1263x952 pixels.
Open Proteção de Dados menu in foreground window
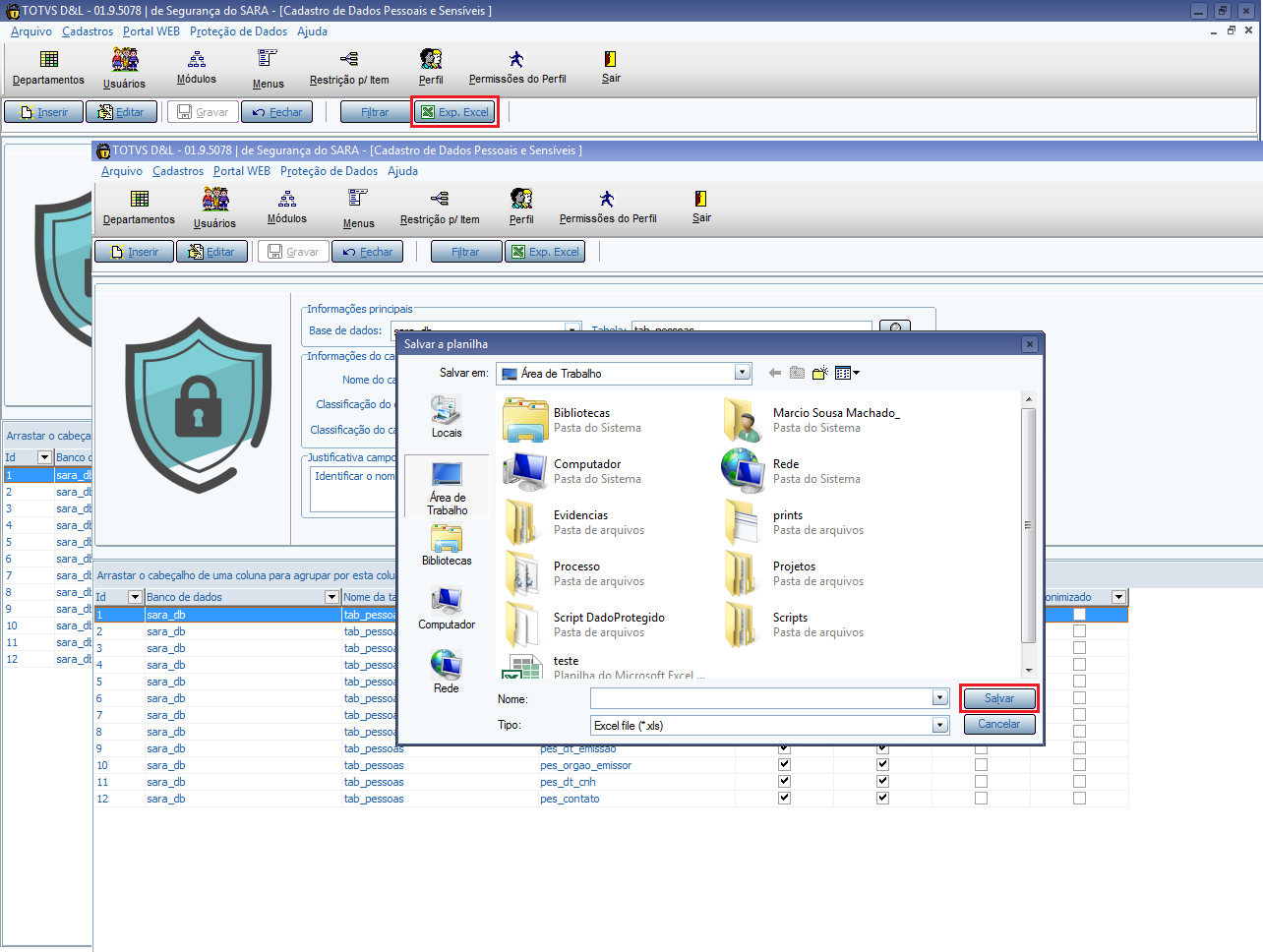pos(329,171)
